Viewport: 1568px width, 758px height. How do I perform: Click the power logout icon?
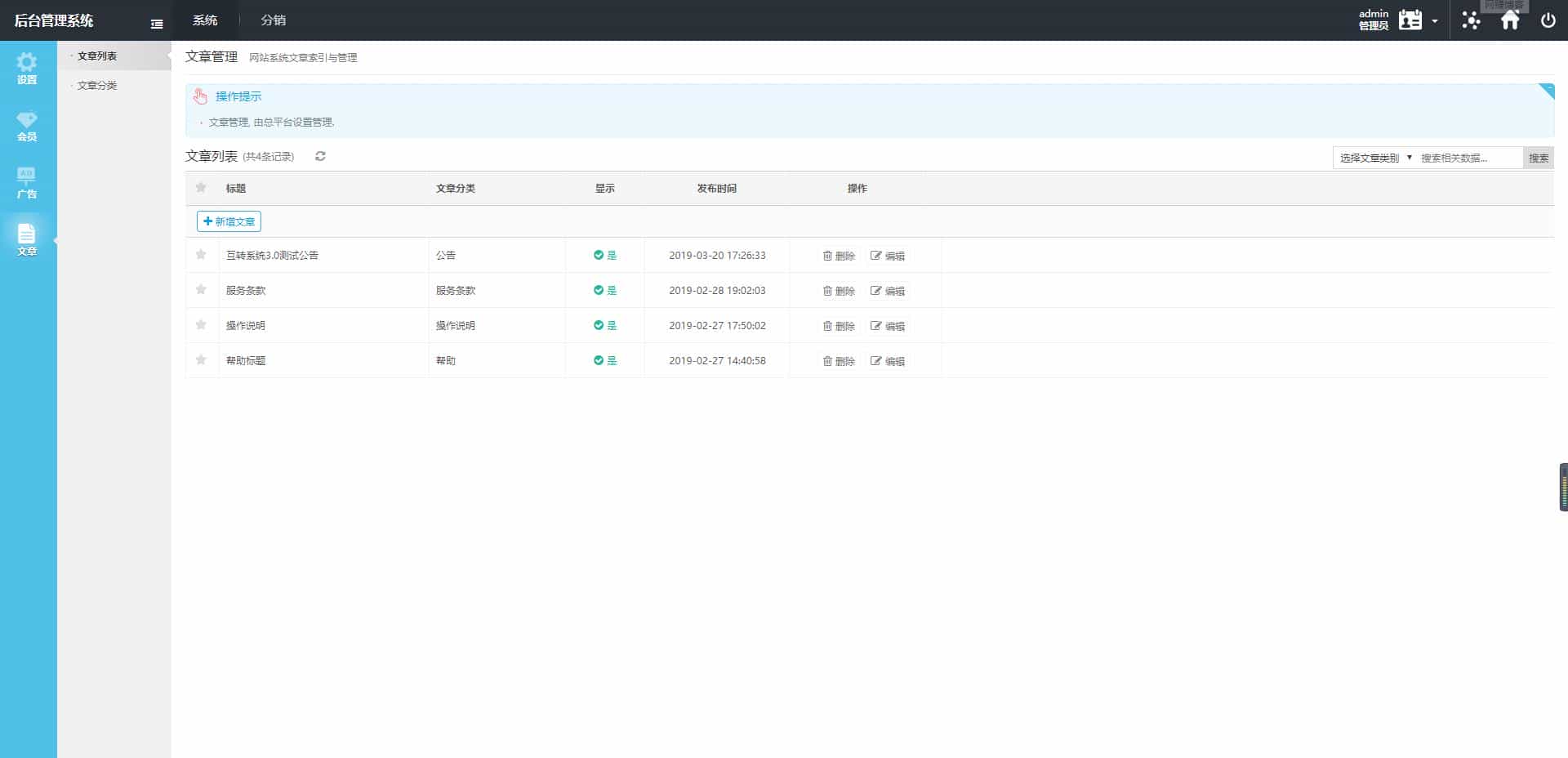click(1548, 20)
